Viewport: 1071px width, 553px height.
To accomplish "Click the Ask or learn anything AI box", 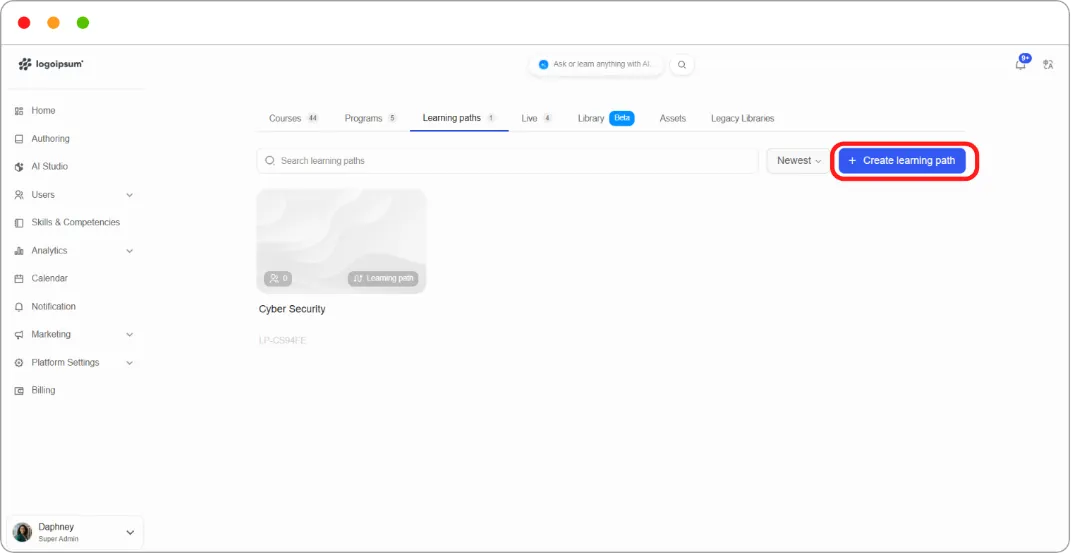I will (x=596, y=64).
